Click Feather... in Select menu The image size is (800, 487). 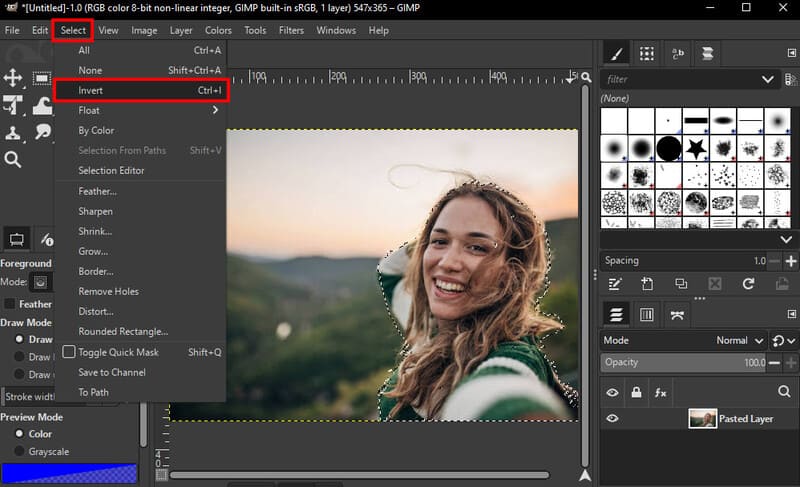coord(141,191)
